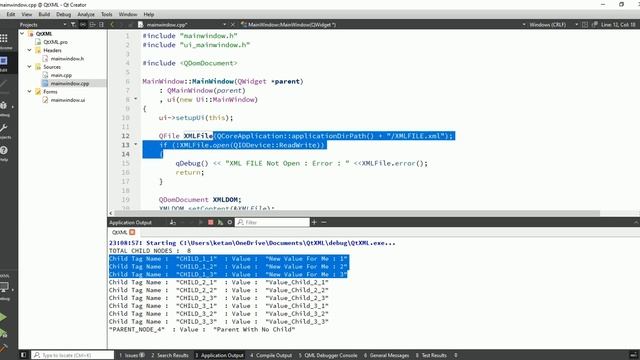This screenshot has width=640, height=360.
Task: Collapse the Sources folder
Action: (x=29, y=67)
